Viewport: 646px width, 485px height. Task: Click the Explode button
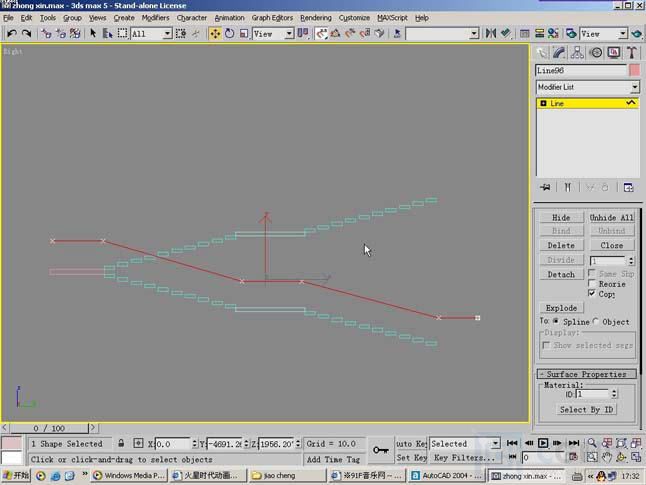pyautogui.click(x=561, y=308)
